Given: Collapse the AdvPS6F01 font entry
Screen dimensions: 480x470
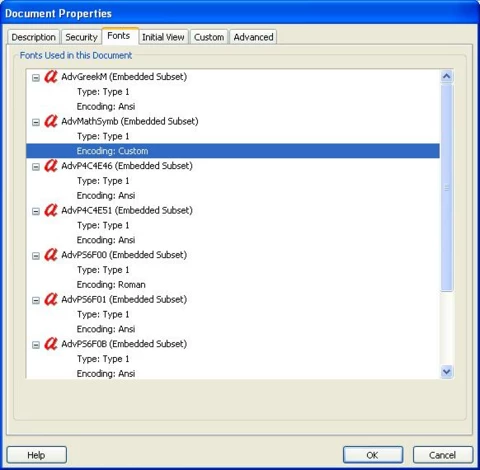Looking at the screenshot, I should [x=36, y=301].
